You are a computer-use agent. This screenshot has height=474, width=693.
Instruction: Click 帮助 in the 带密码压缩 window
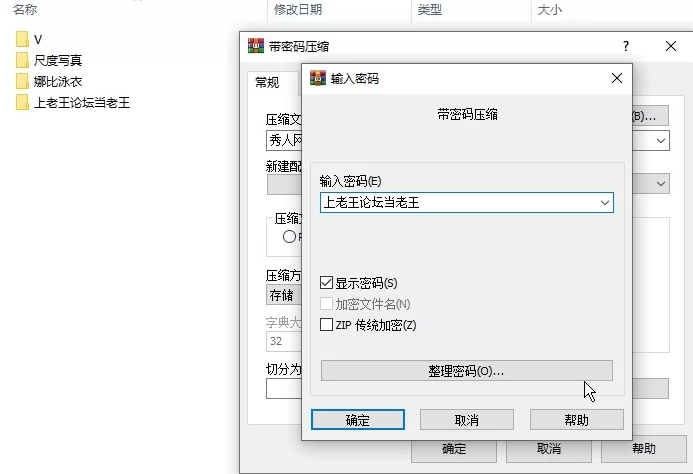pyautogui.click(x=644, y=449)
